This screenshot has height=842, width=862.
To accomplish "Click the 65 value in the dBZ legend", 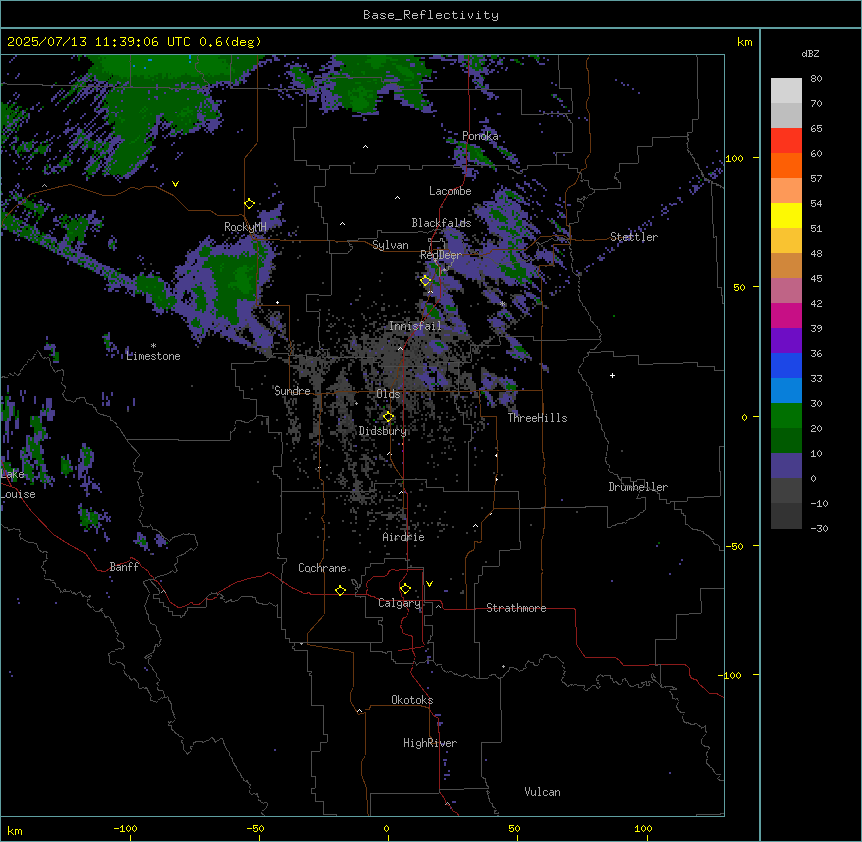I will pos(816,128).
